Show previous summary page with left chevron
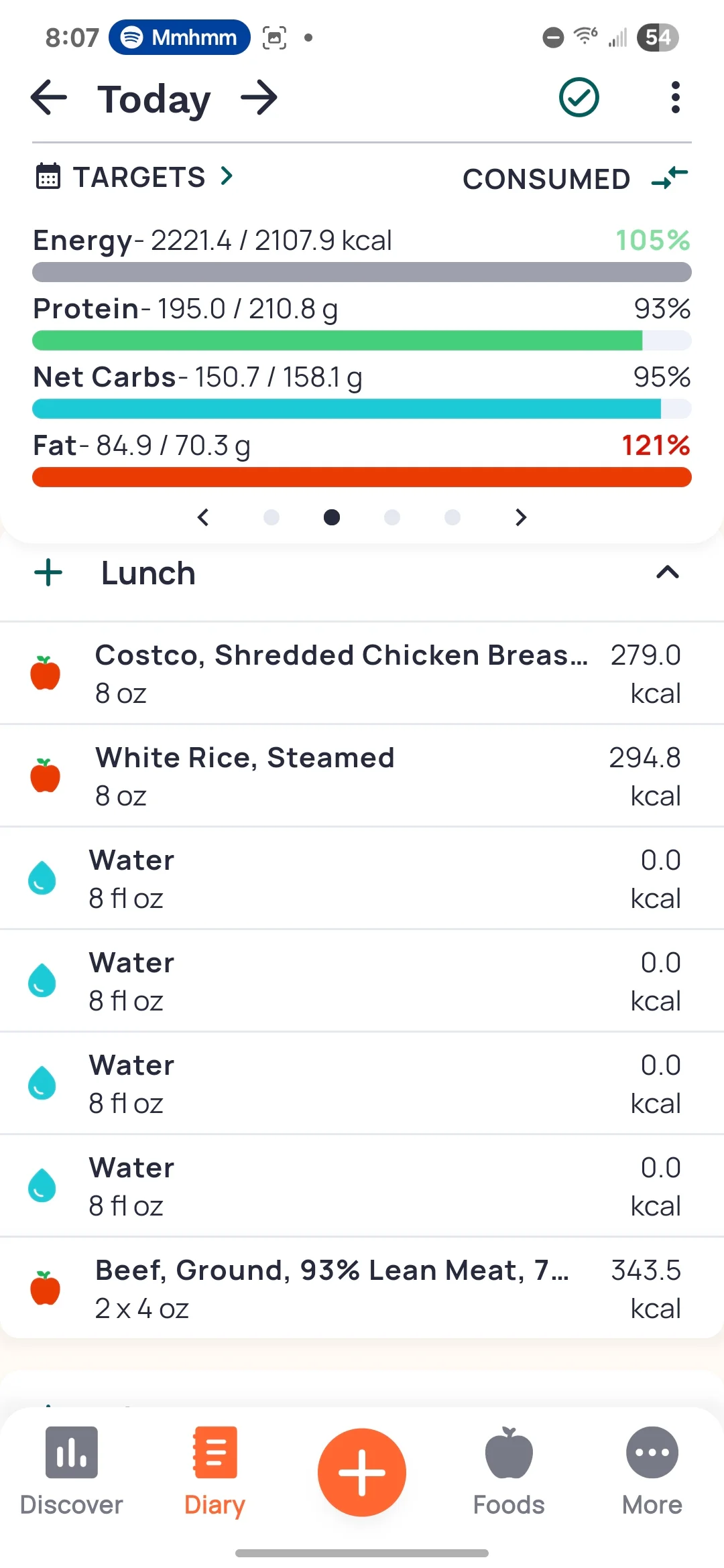Viewport: 724px width, 1568px height. pos(204,517)
